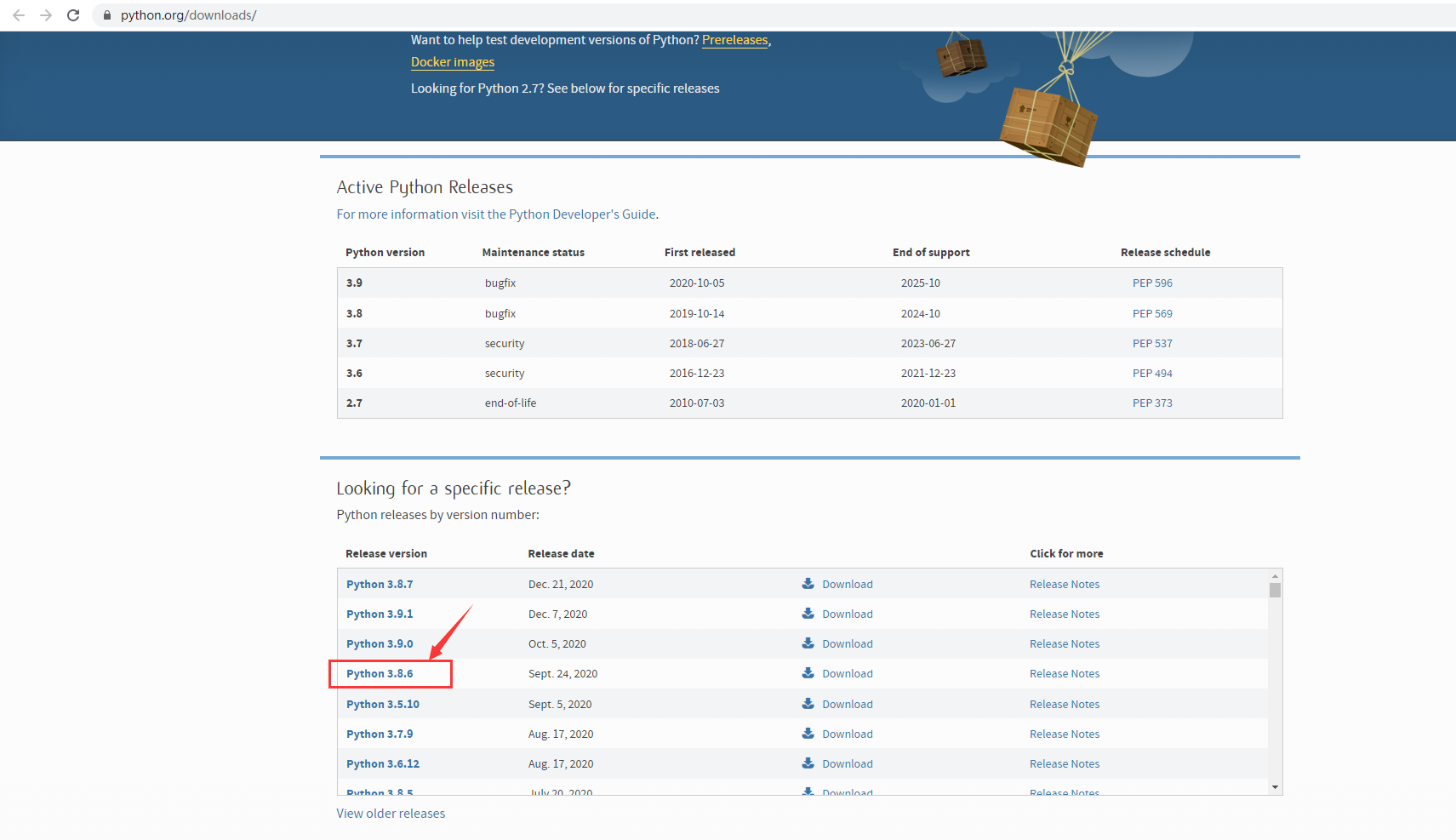View Release Notes for Python 3.7.9
This screenshot has width=1456, height=840.
(1065, 734)
